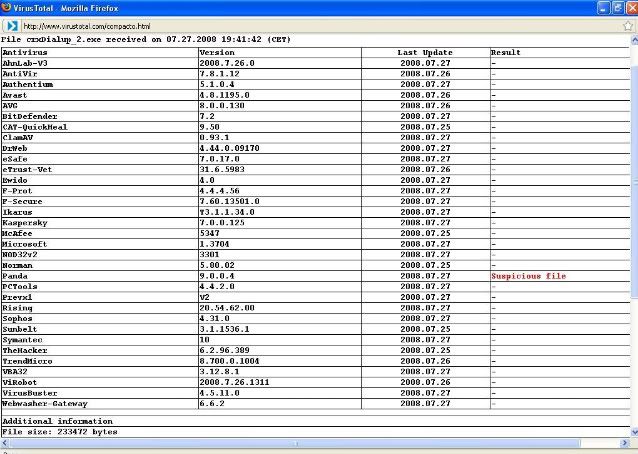Image resolution: width=638 pixels, height=454 pixels.
Task: Minimize the Firefox window
Action: point(603,8)
